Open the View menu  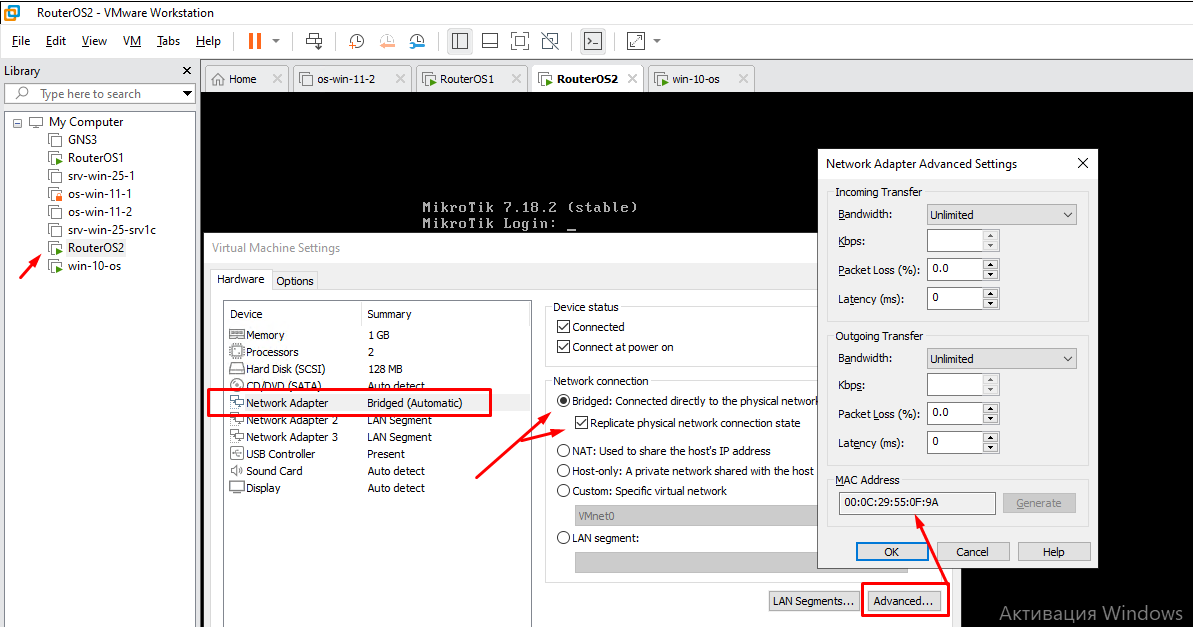[94, 41]
